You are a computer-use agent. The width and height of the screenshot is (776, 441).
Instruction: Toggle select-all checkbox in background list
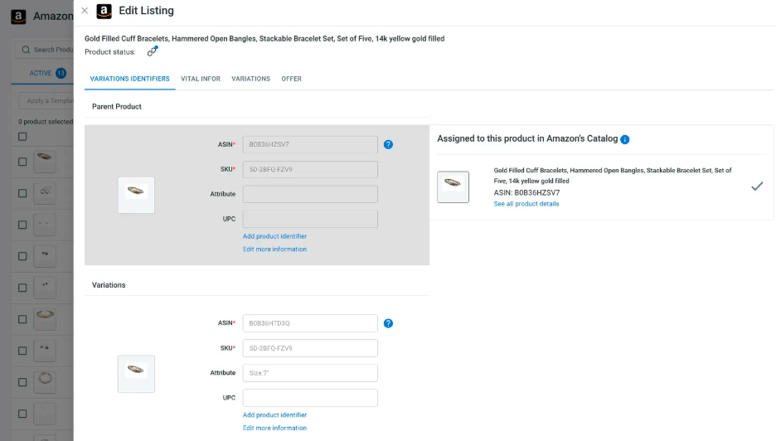[x=22, y=137]
